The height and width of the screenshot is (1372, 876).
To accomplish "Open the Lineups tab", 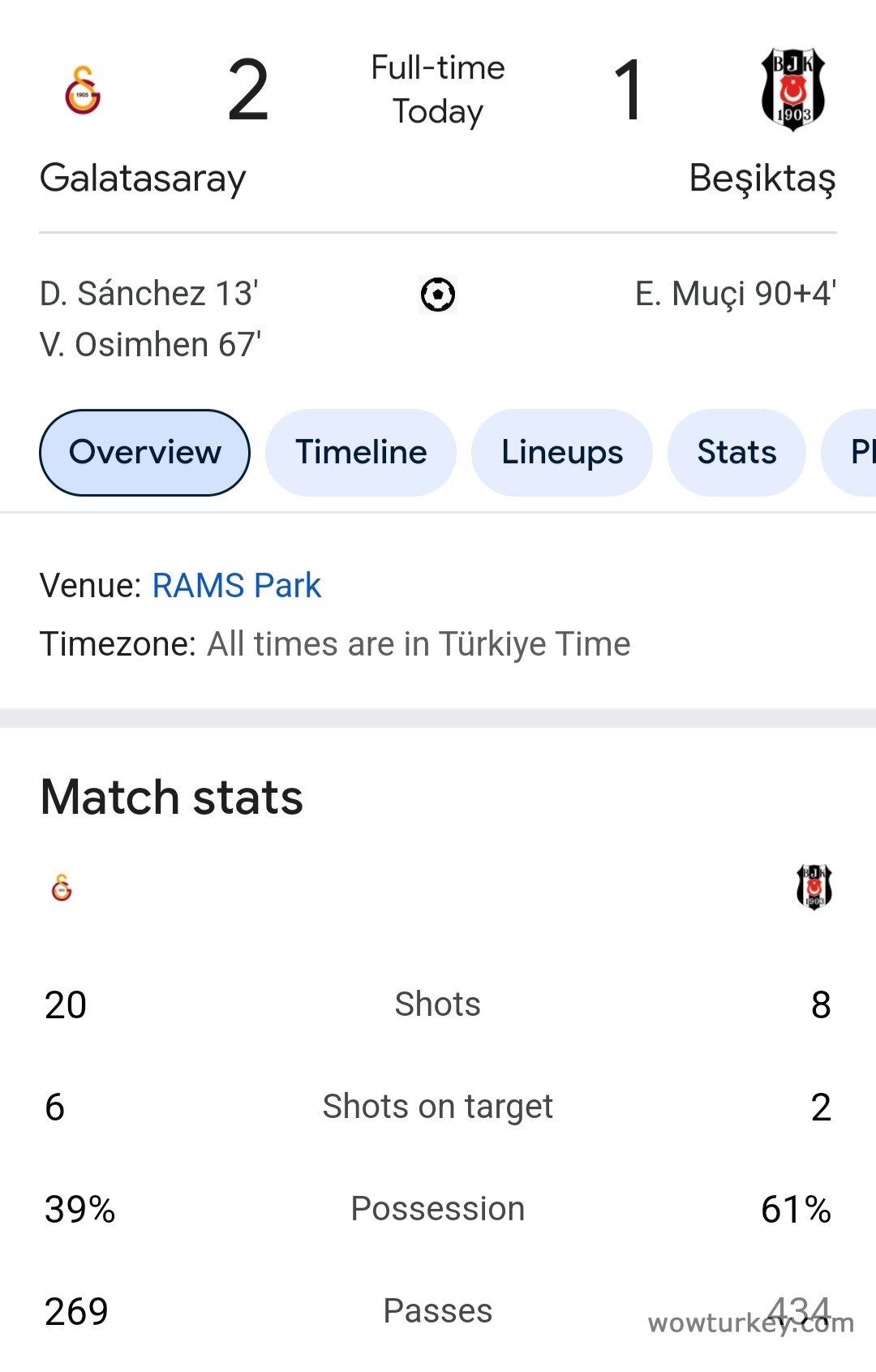I will [x=562, y=453].
